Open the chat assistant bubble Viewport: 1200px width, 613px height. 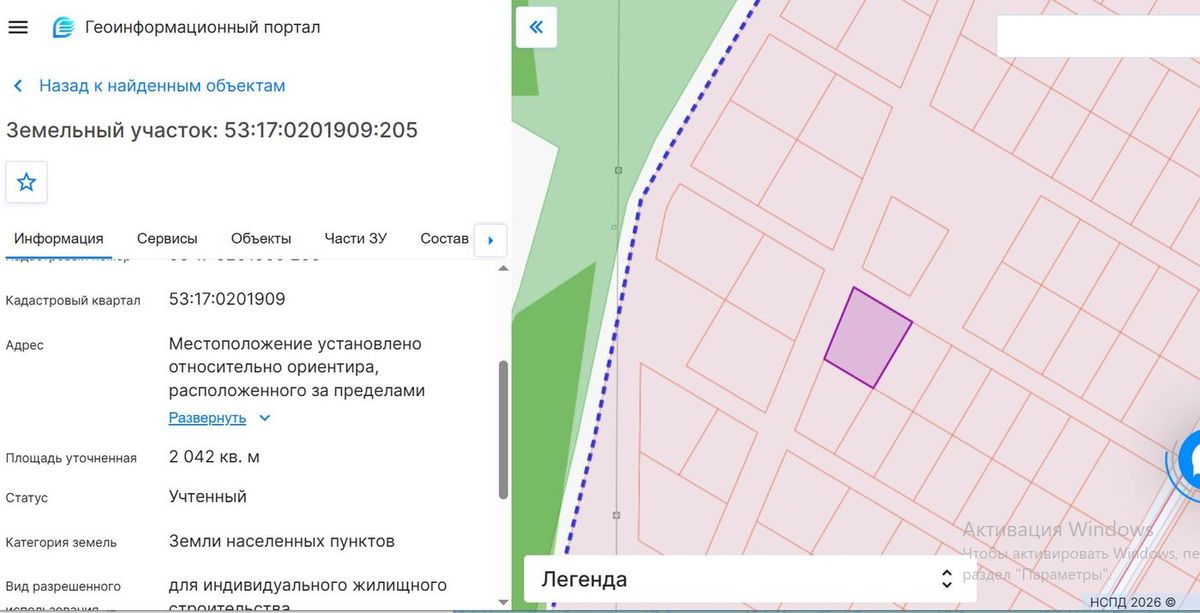(x=1188, y=460)
